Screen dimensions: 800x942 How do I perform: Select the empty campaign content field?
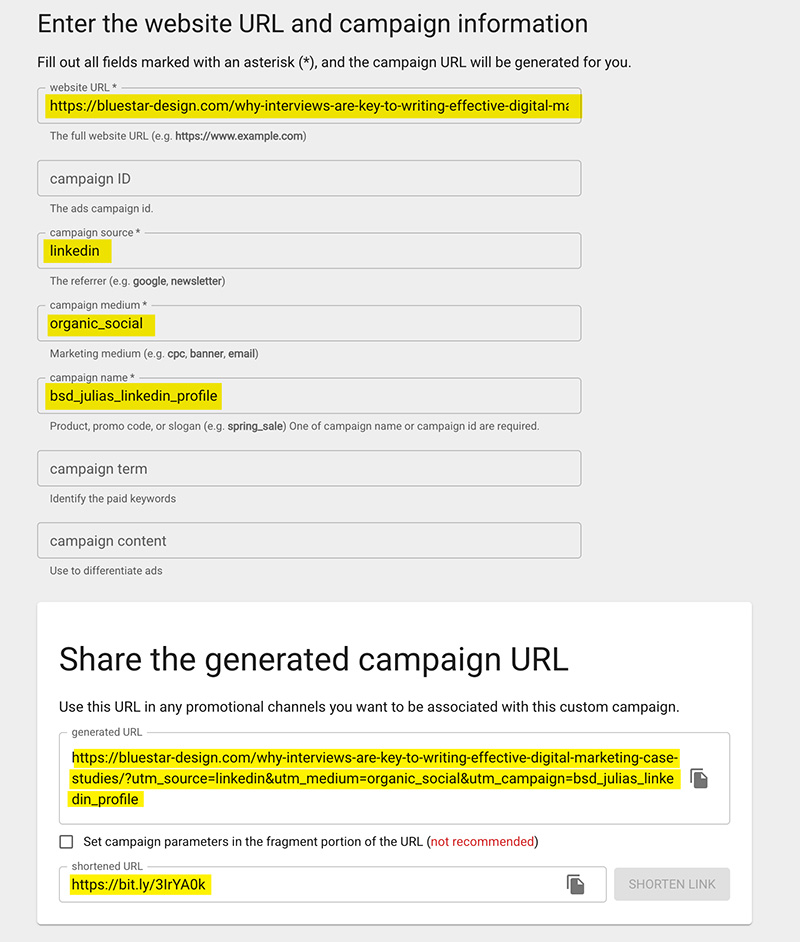tap(309, 541)
